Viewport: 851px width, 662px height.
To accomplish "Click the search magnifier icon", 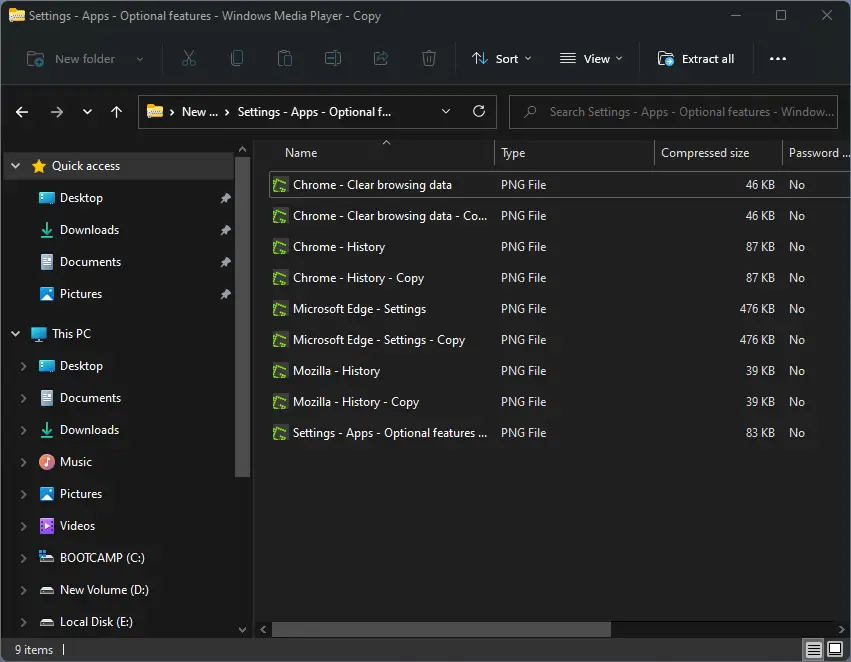I will click(530, 112).
